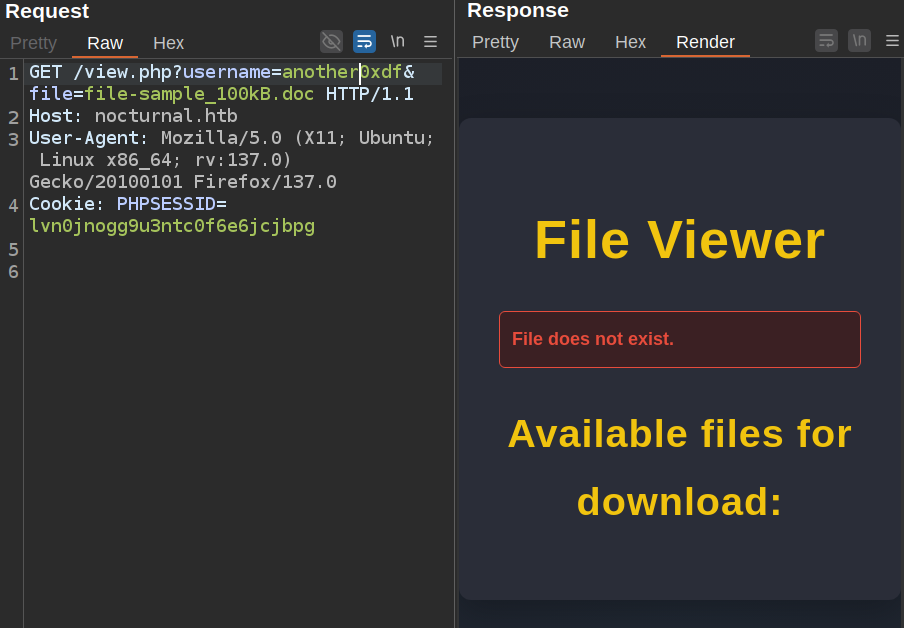Click the nocturnal.htb Host header value
This screenshot has height=628, width=904.
[166, 116]
